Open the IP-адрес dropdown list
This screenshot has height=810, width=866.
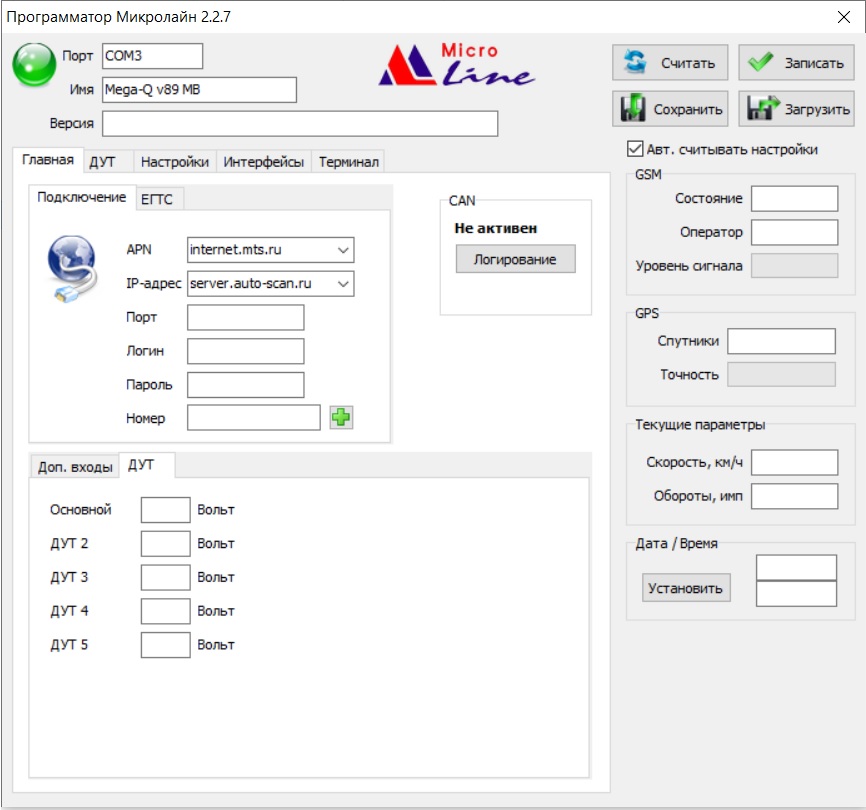pyautogui.click(x=343, y=284)
